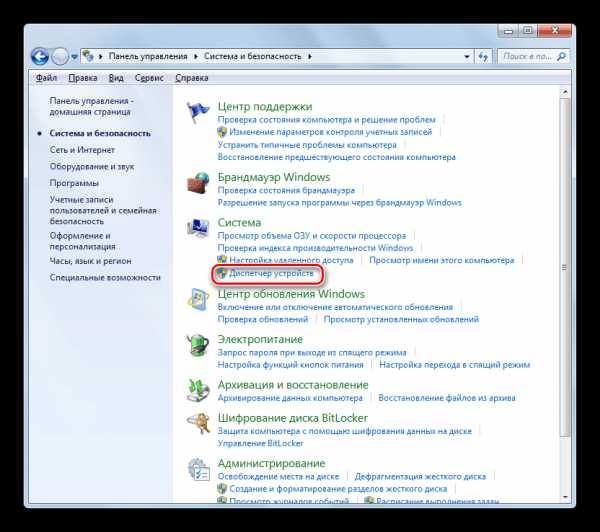Viewport: 600px width, 532px height.
Task: Click the refresh button in address bar
Action: tap(483, 57)
